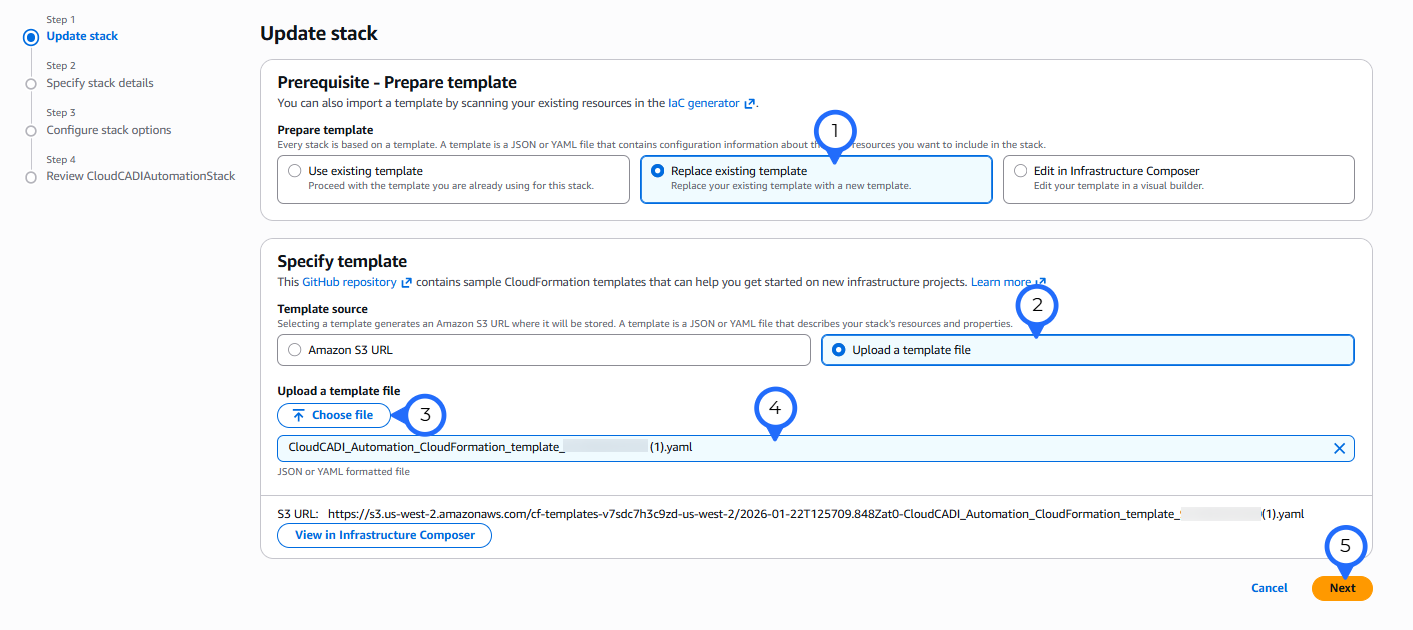Image resolution: width=1413 pixels, height=630 pixels.
Task: Open the Learn more link
Action: [x=1001, y=282]
